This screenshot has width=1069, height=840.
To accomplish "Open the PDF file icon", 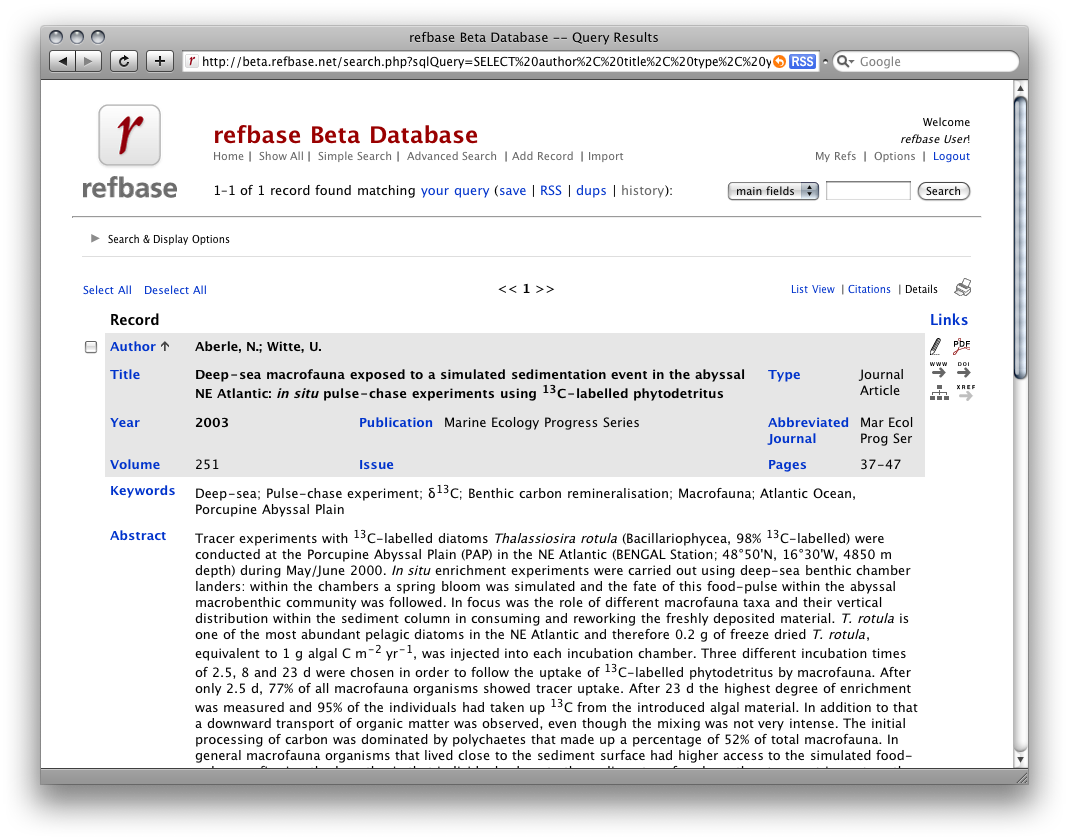I will tap(961, 346).
